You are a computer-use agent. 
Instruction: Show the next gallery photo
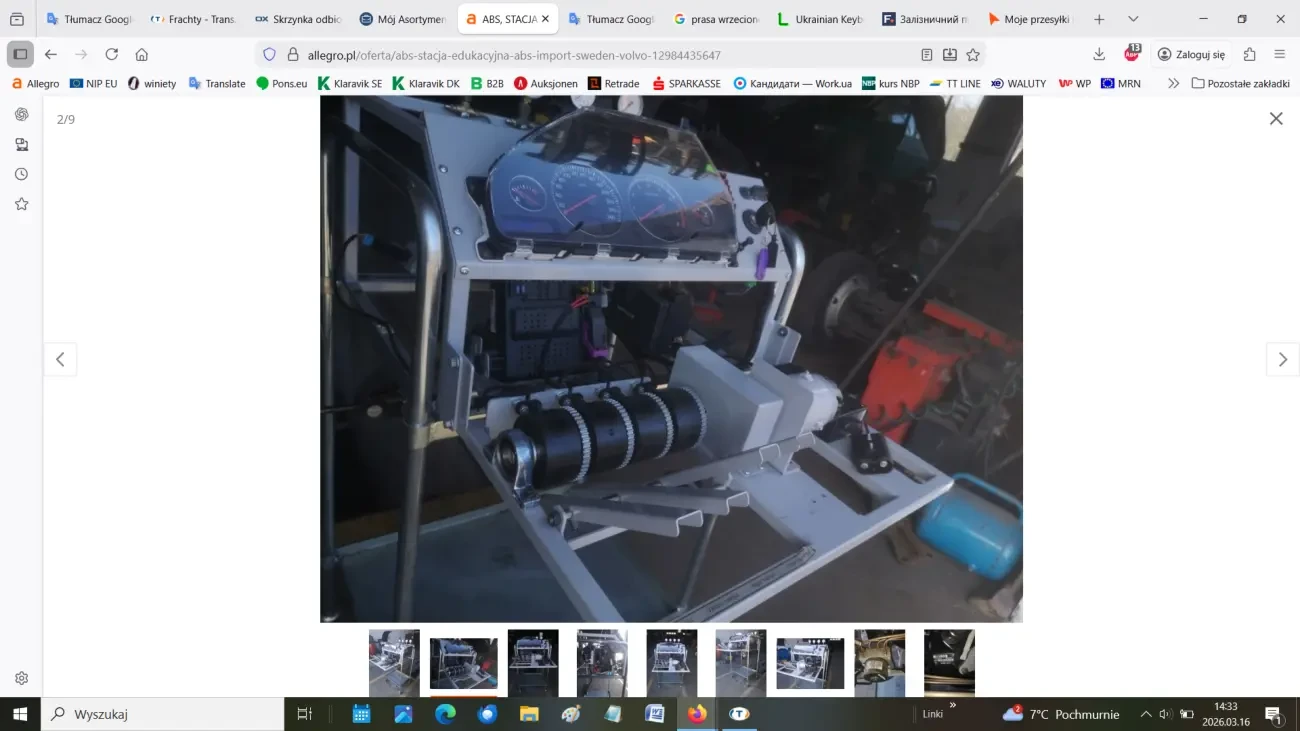[x=1282, y=360]
